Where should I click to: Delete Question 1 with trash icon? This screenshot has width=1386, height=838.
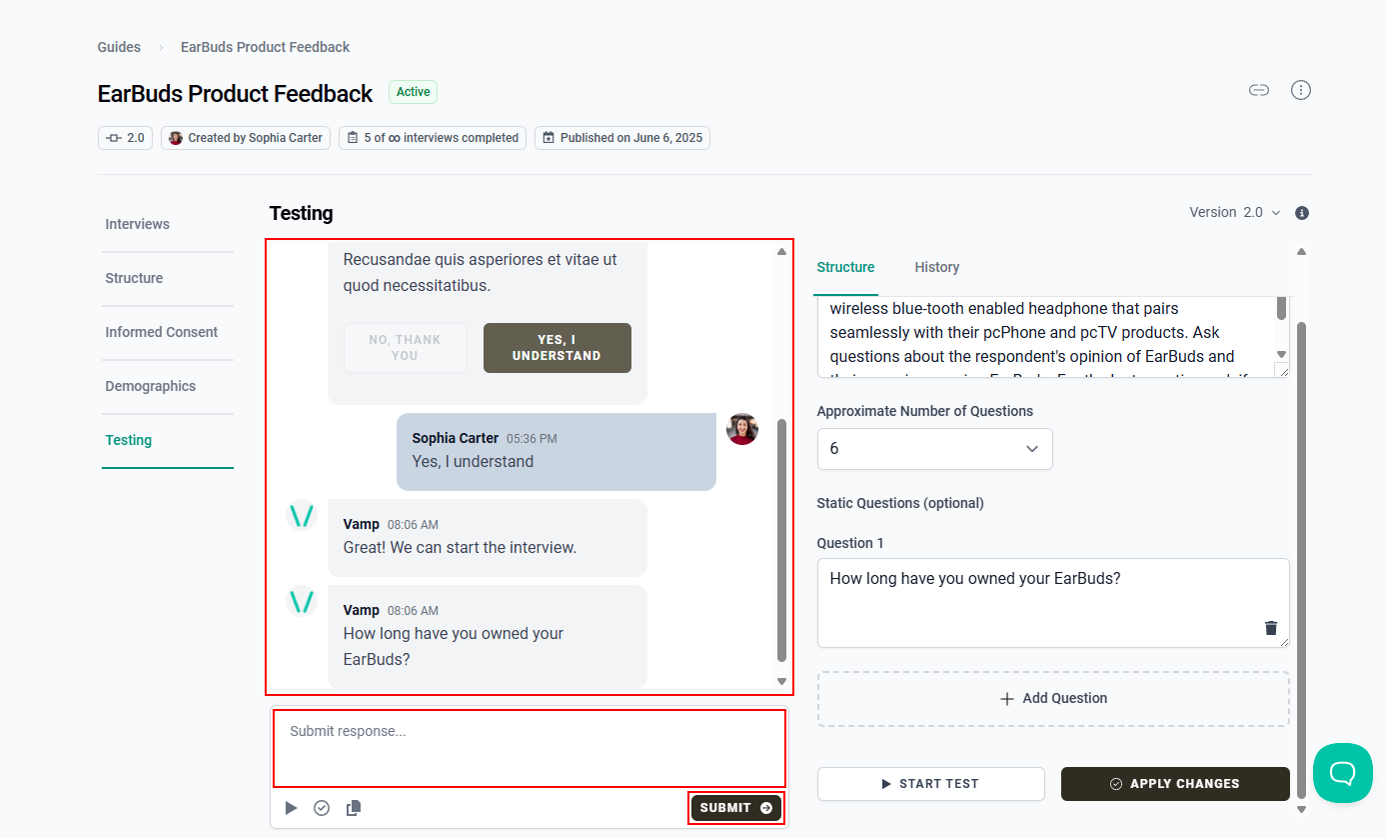[1271, 628]
